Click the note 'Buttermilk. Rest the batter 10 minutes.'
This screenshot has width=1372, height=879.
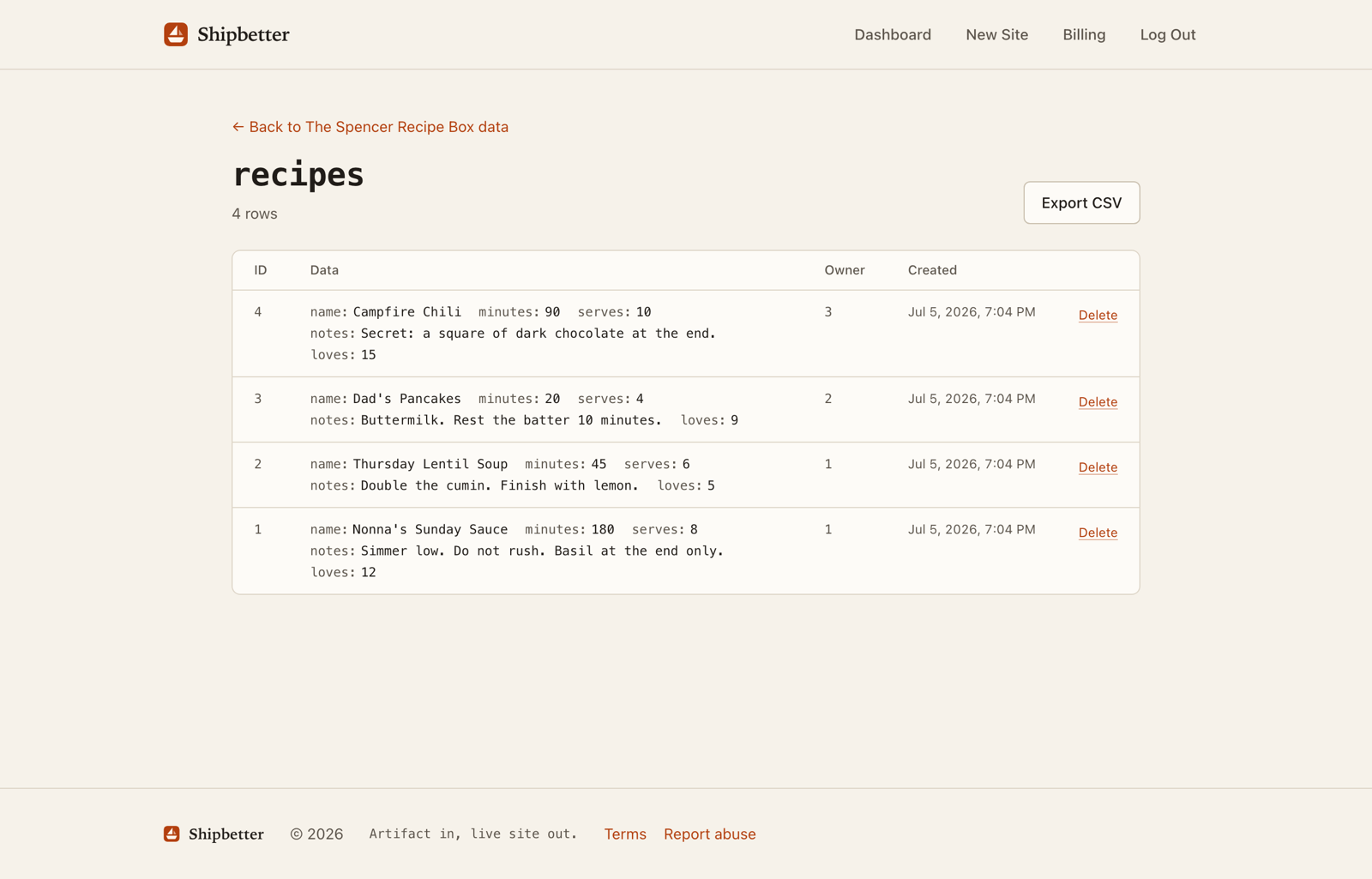(511, 420)
